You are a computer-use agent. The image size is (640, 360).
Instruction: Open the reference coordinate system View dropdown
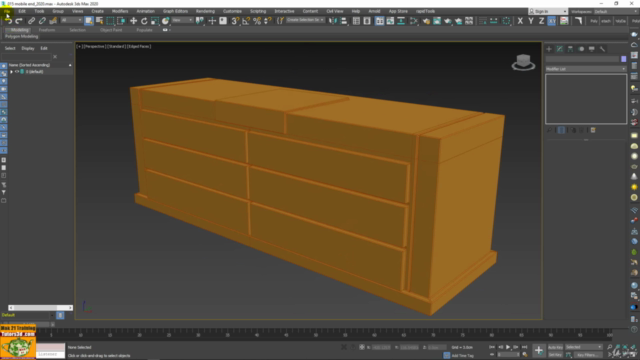[182, 20]
